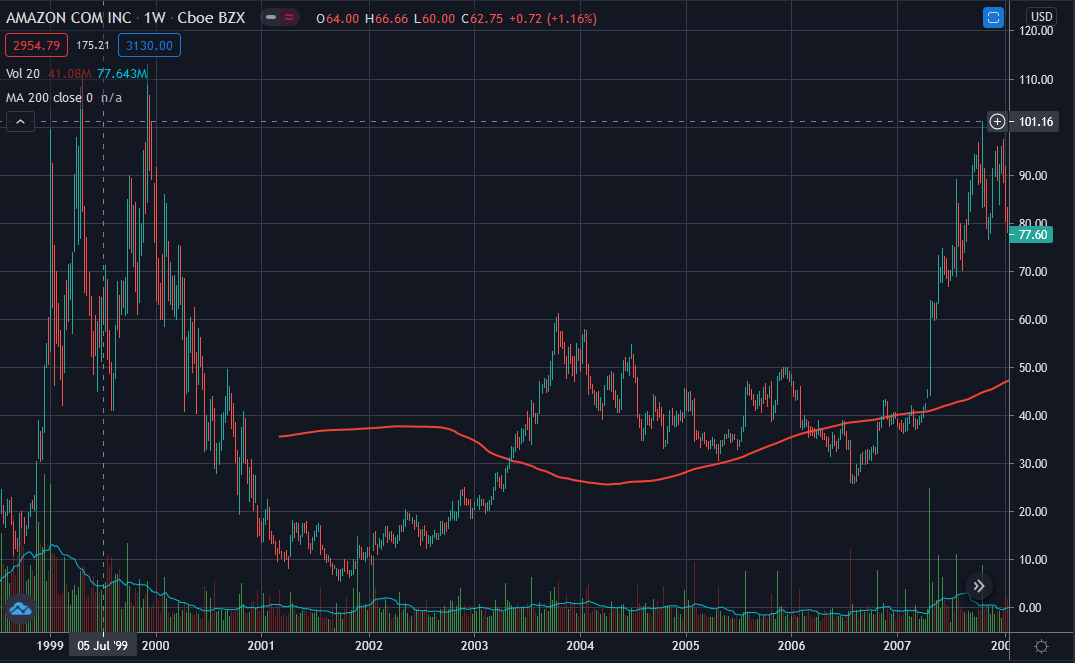Click the 2003 label on time axis
Screen dimensions: 1075x663
point(475,646)
